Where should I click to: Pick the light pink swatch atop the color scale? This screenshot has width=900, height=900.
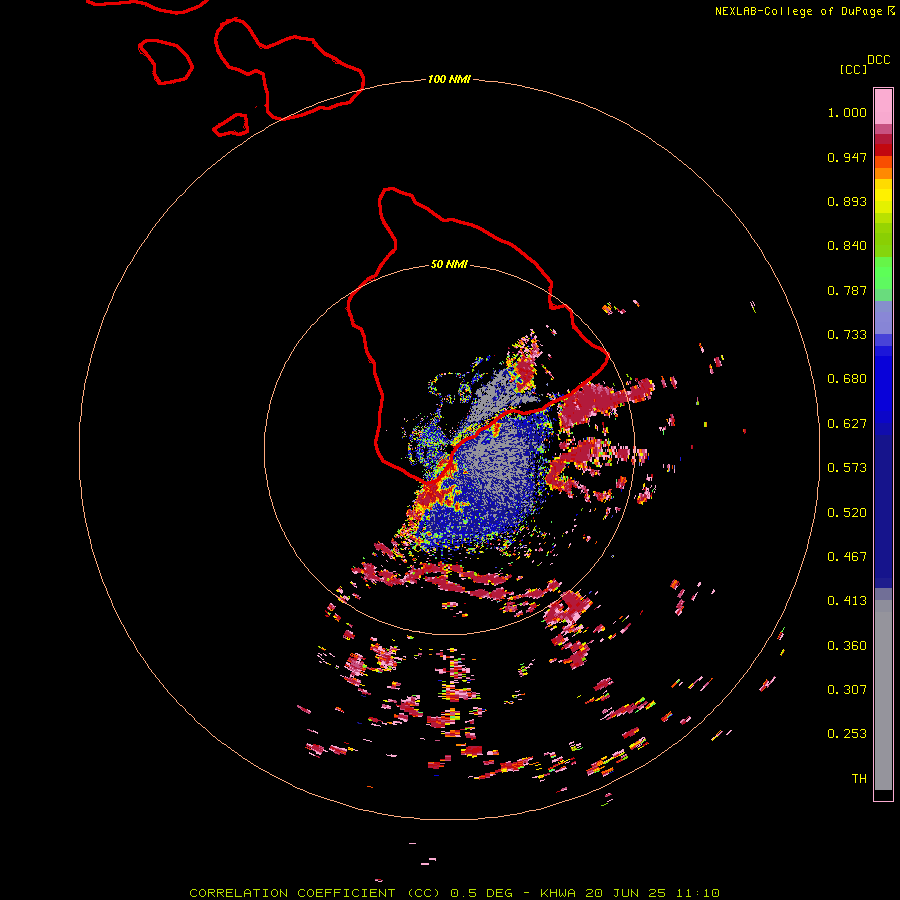click(x=883, y=107)
